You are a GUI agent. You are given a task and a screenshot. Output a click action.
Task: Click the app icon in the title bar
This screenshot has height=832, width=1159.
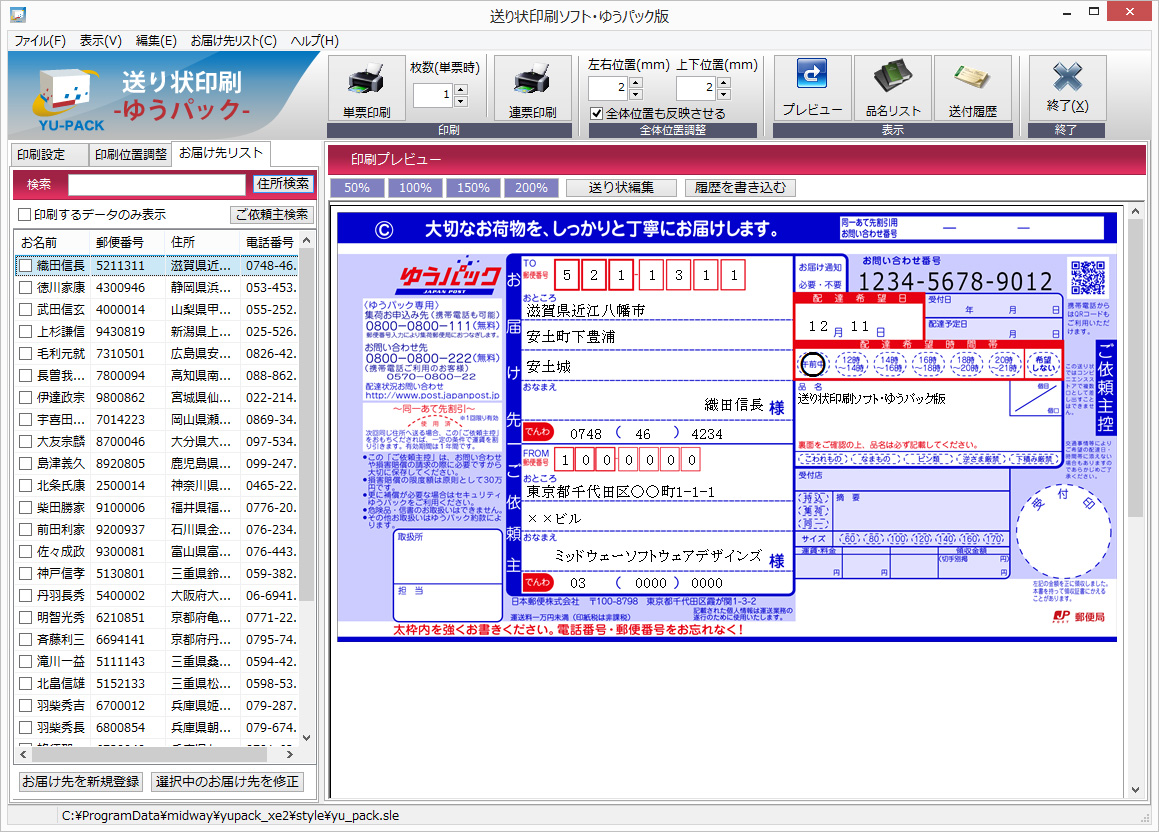[18, 14]
